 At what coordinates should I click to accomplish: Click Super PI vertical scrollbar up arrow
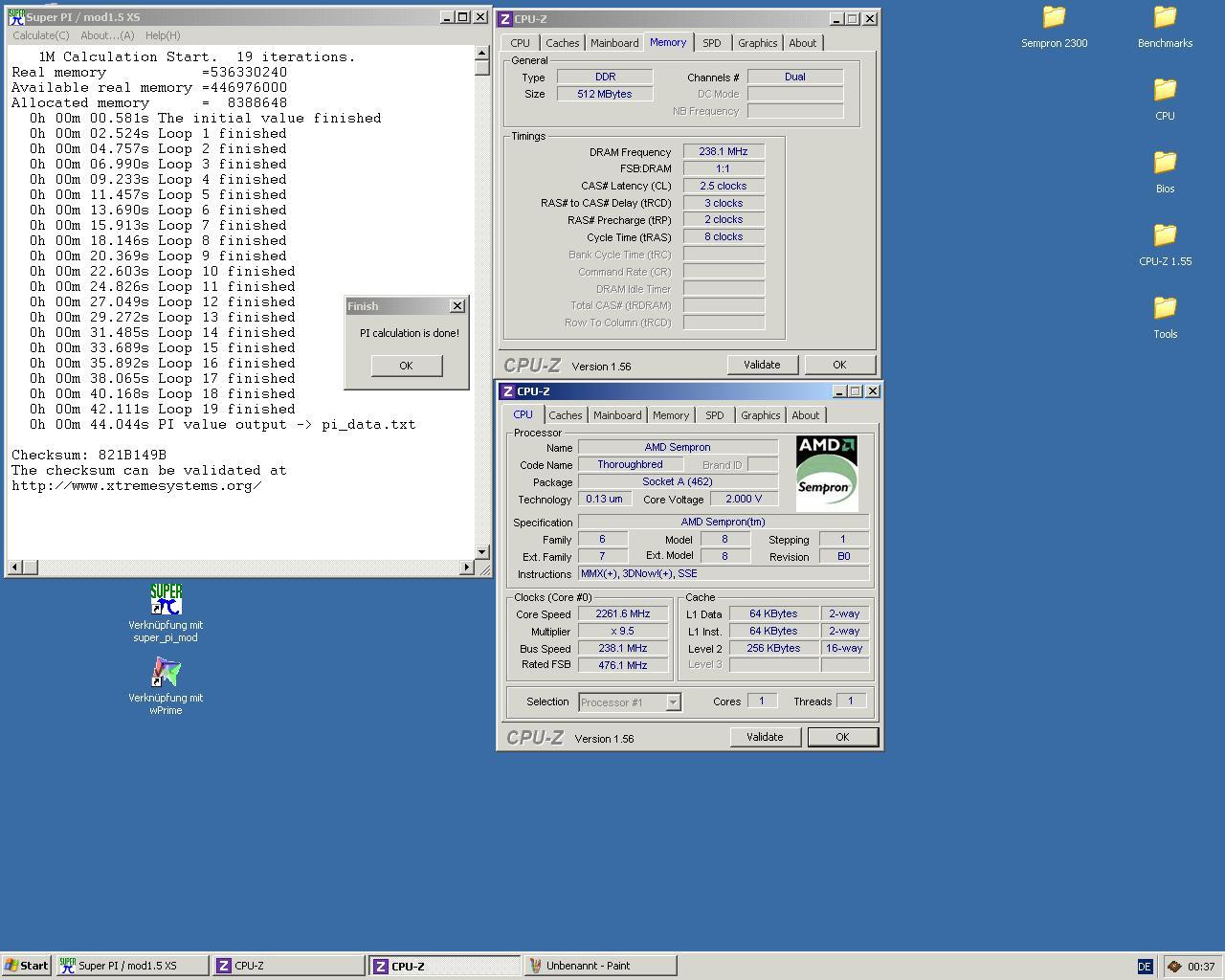pos(482,54)
